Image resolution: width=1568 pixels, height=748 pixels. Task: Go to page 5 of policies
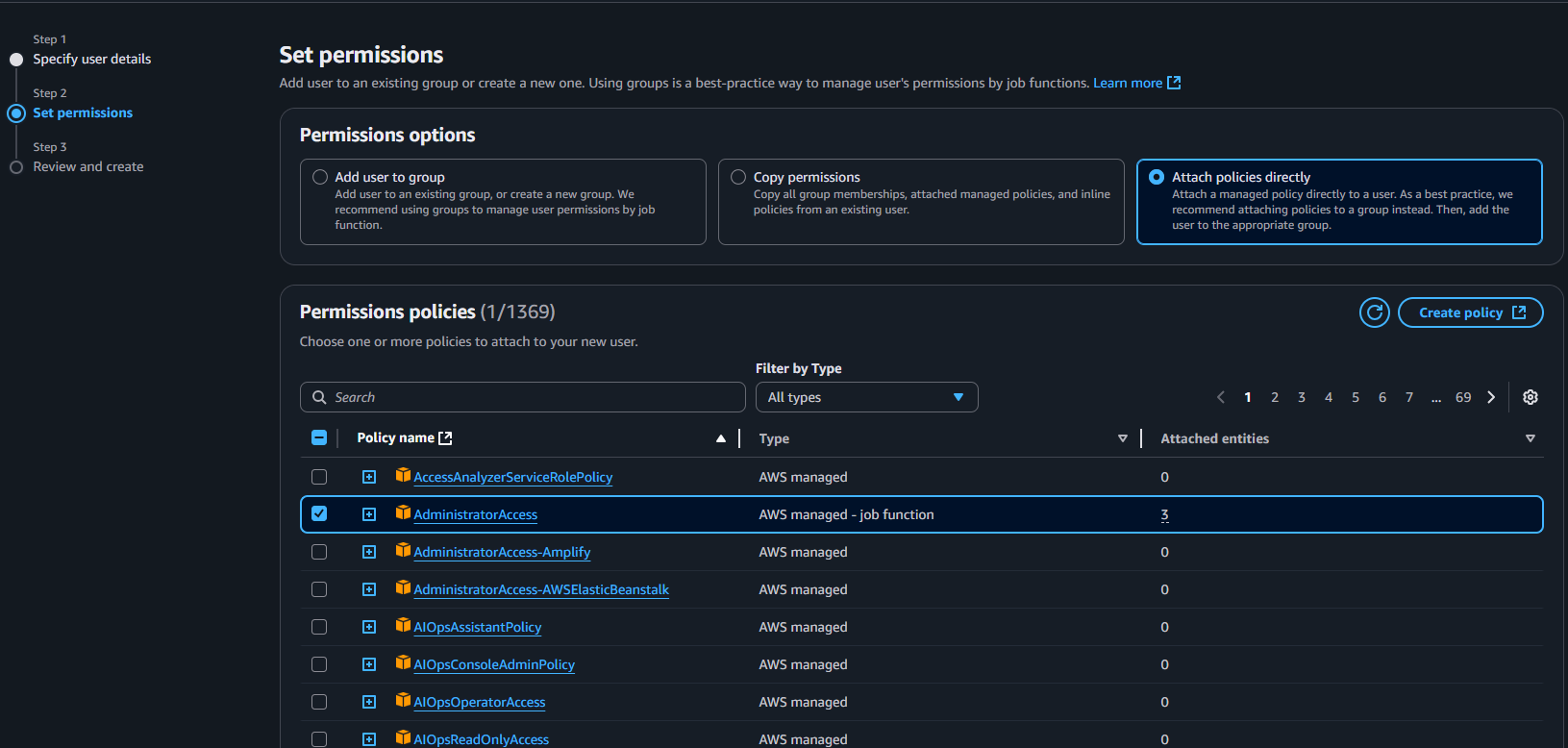(x=1356, y=397)
